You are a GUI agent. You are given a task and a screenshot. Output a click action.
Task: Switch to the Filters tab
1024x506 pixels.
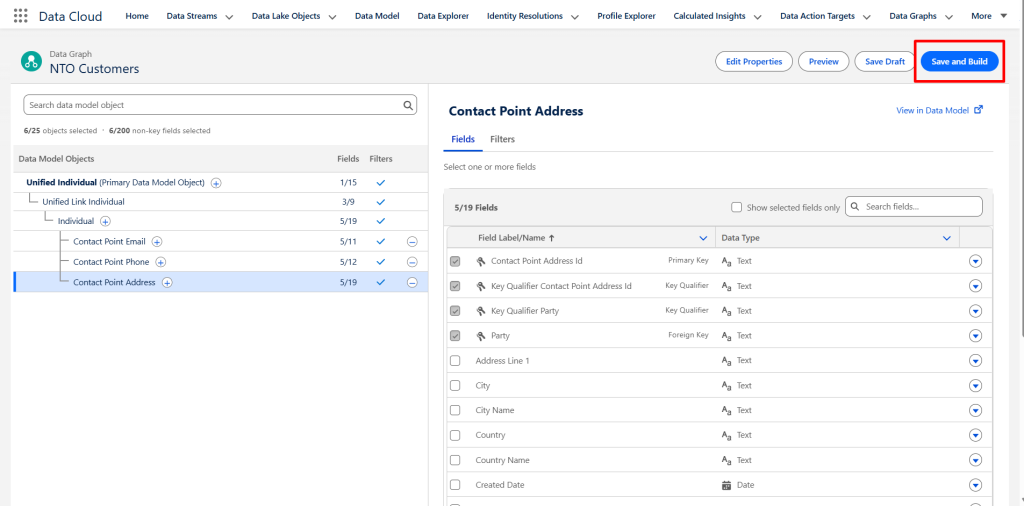coord(502,139)
